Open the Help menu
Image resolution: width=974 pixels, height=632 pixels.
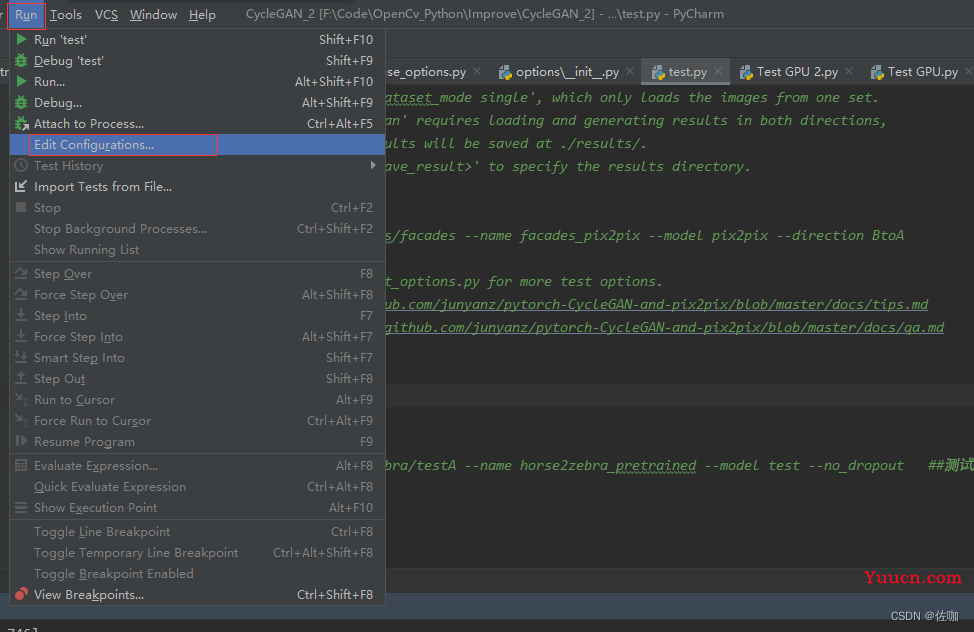[x=202, y=14]
